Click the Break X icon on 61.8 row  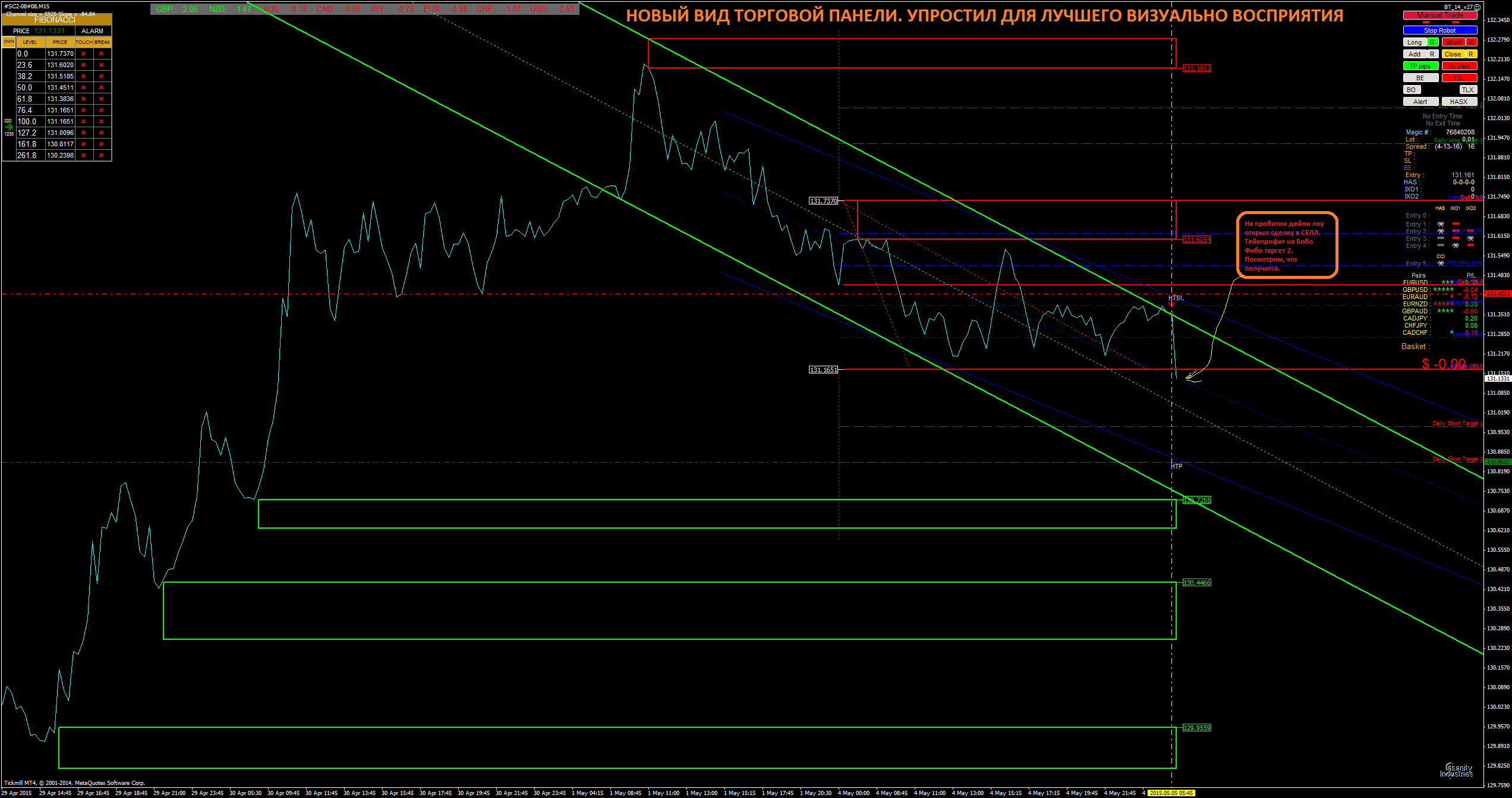tap(102, 99)
